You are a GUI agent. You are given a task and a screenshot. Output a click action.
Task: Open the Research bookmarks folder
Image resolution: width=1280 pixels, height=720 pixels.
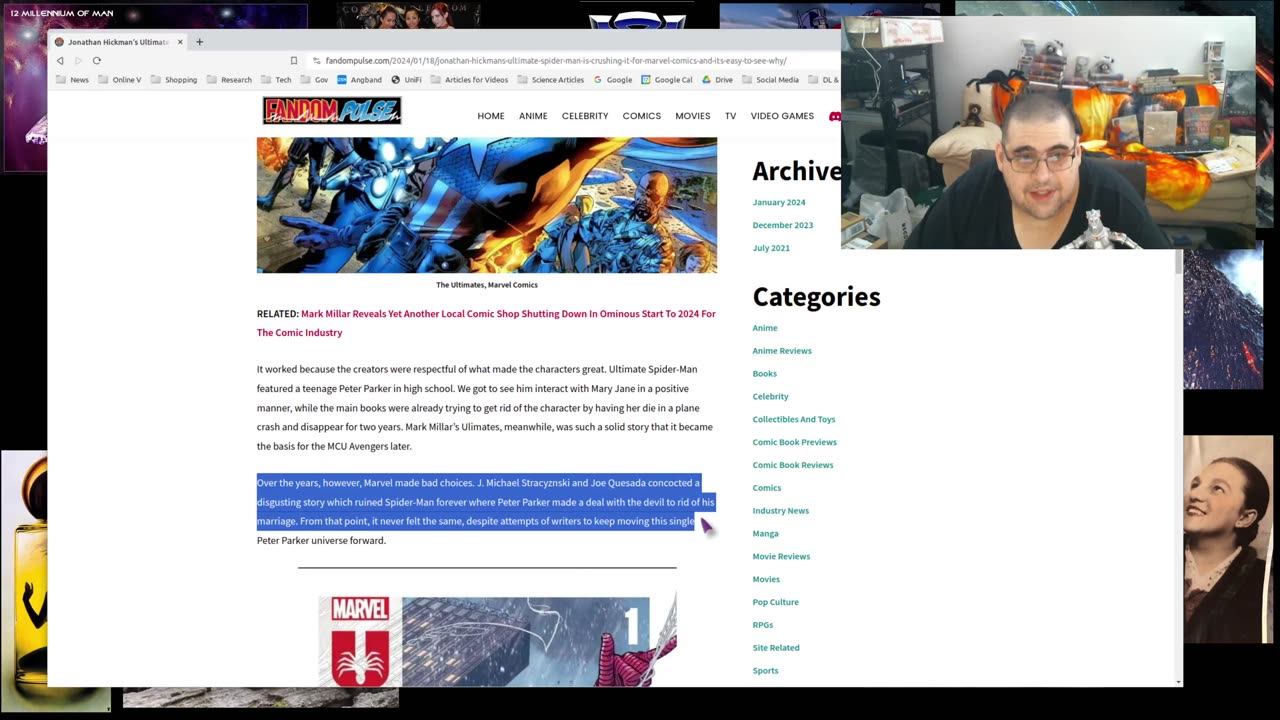click(x=229, y=80)
